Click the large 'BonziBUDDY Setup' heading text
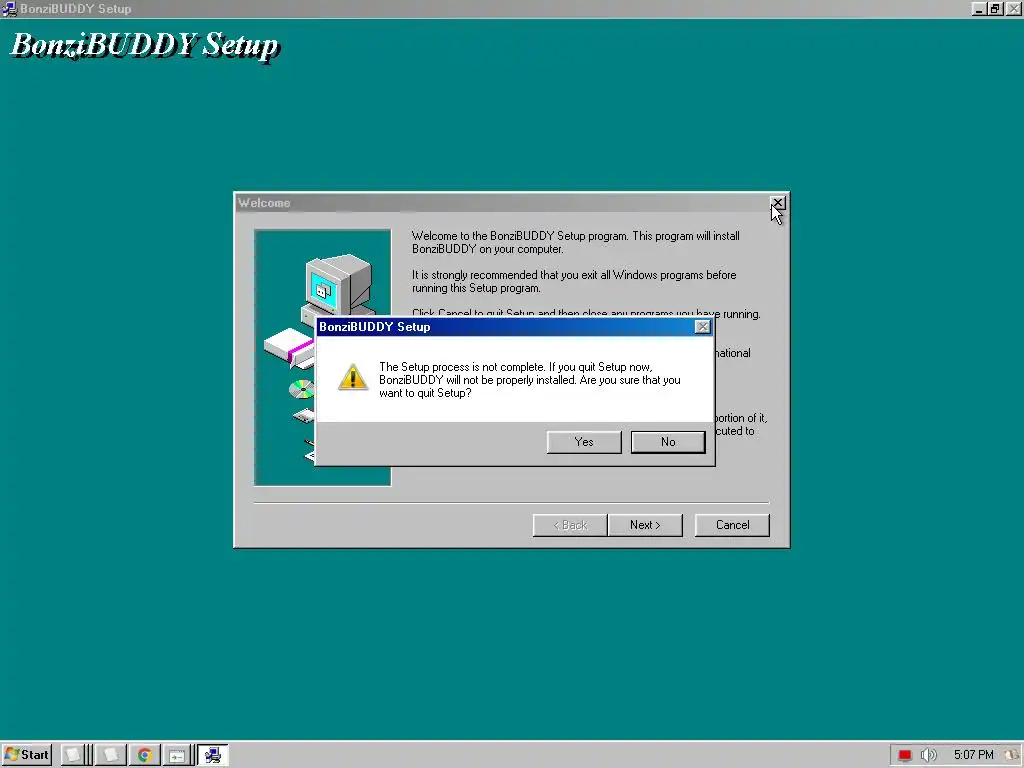 (x=144, y=45)
